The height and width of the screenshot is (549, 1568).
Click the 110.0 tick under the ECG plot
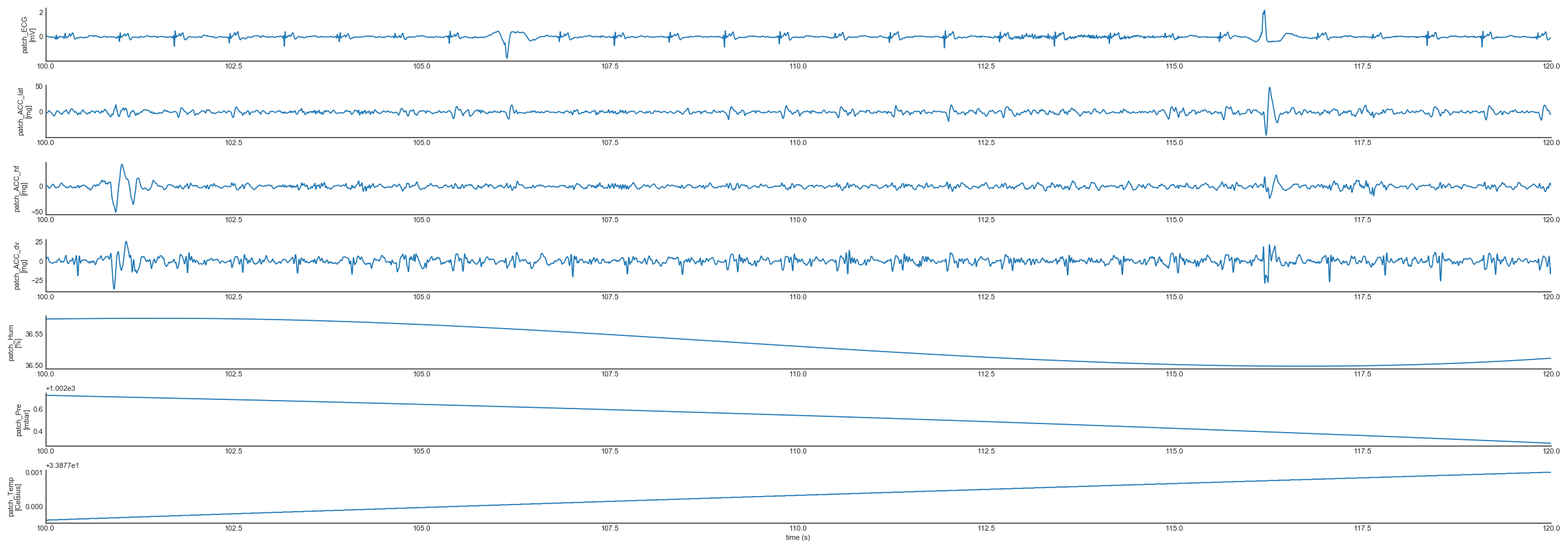(x=798, y=66)
